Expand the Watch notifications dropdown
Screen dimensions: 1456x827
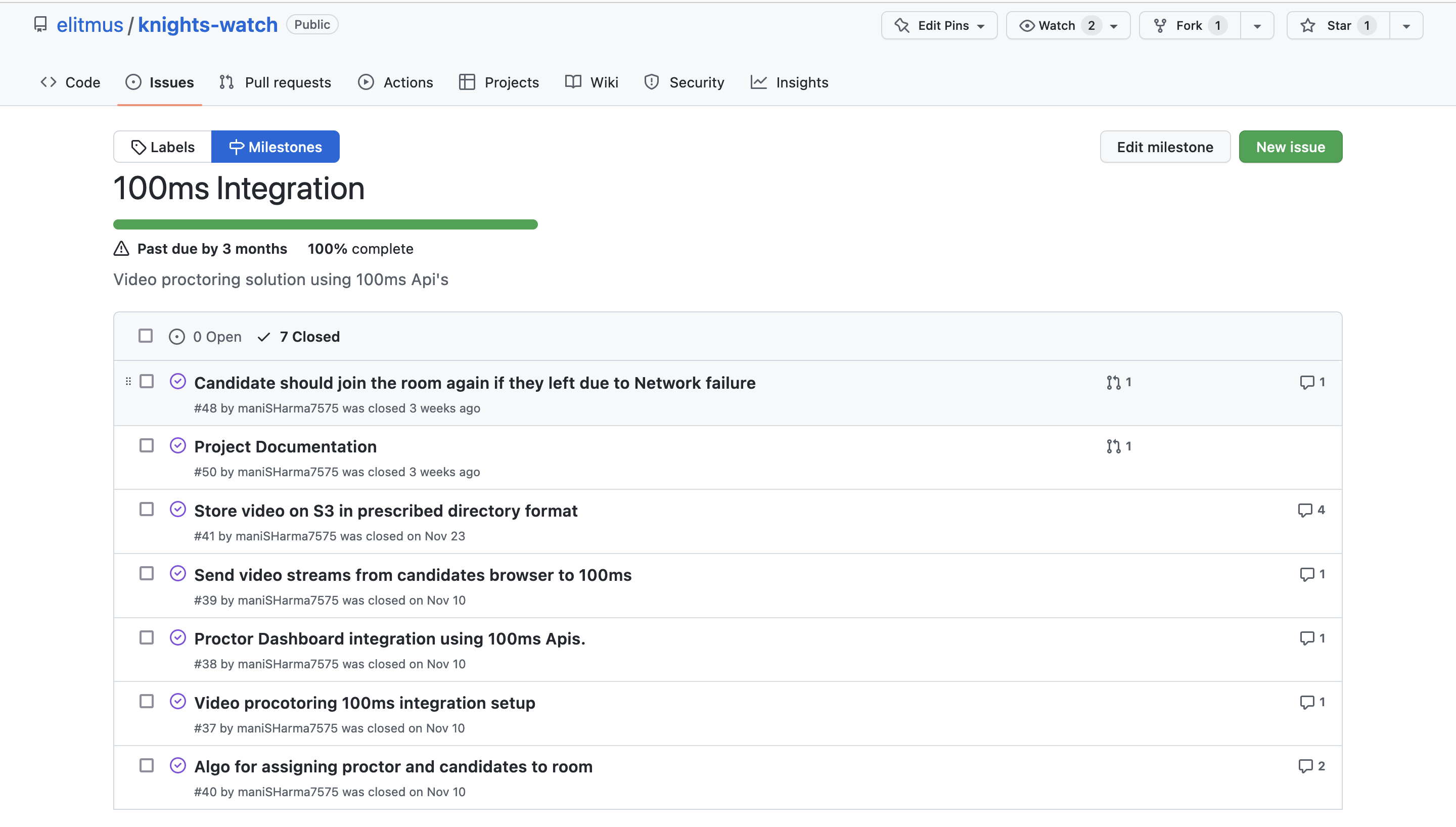coord(1114,26)
